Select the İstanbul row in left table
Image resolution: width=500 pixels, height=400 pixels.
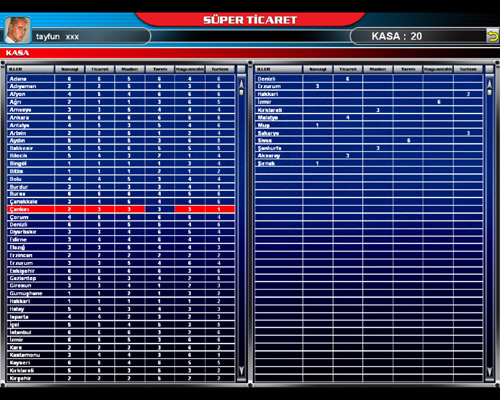coord(121,332)
